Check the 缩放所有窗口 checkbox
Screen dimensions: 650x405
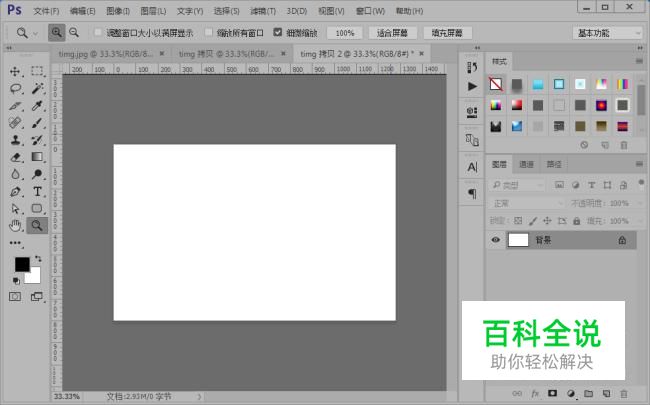click(x=208, y=33)
